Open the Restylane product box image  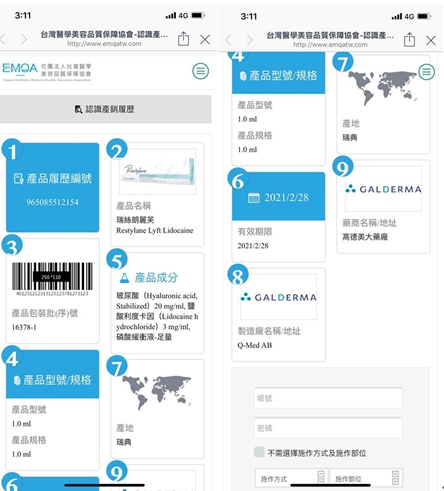[157, 171]
